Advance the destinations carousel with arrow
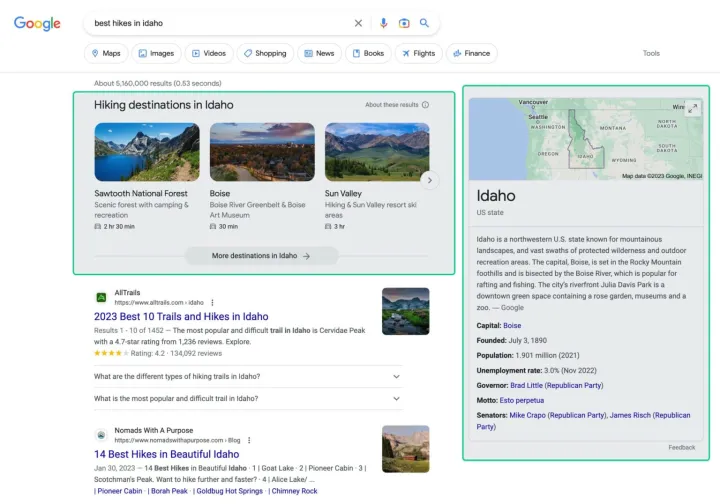The width and height of the screenshot is (720, 504). coord(430,180)
